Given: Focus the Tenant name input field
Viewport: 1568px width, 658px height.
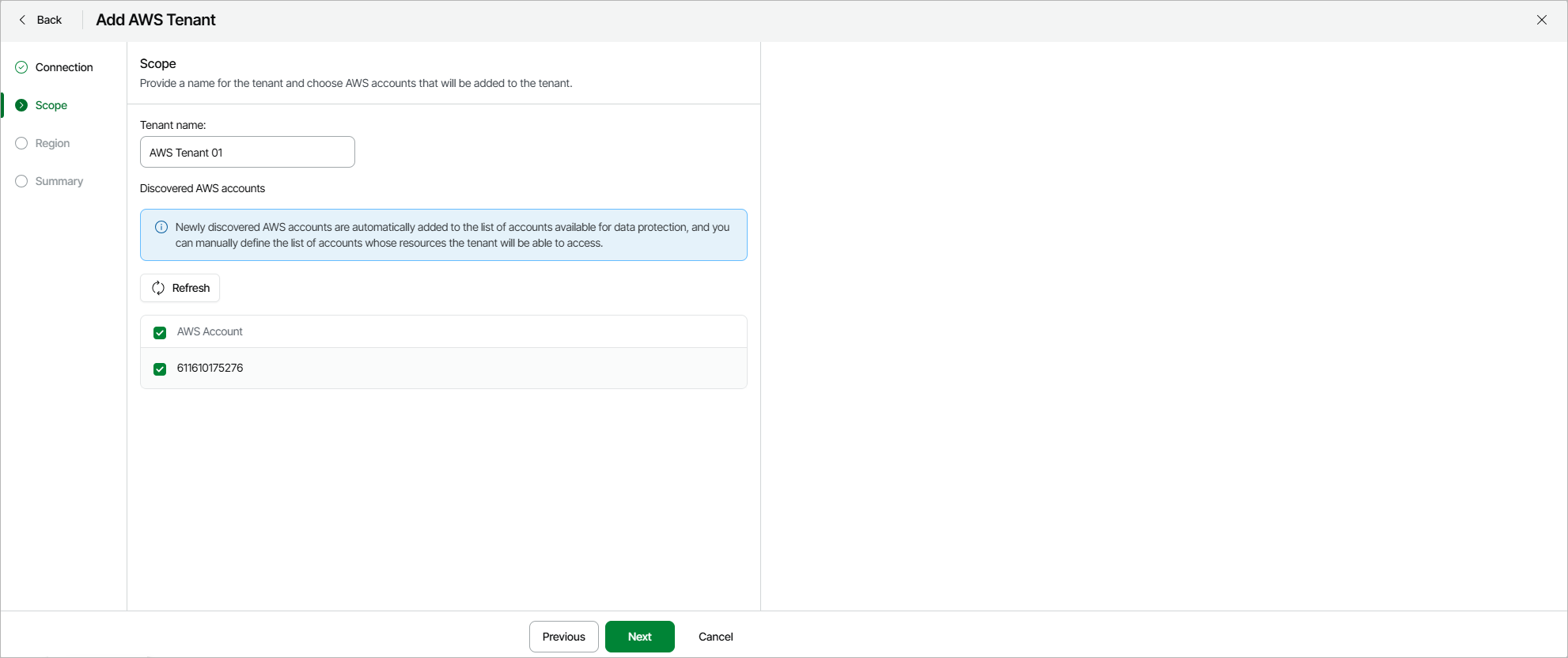Looking at the screenshot, I should pyautogui.click(x=248, y=152).
